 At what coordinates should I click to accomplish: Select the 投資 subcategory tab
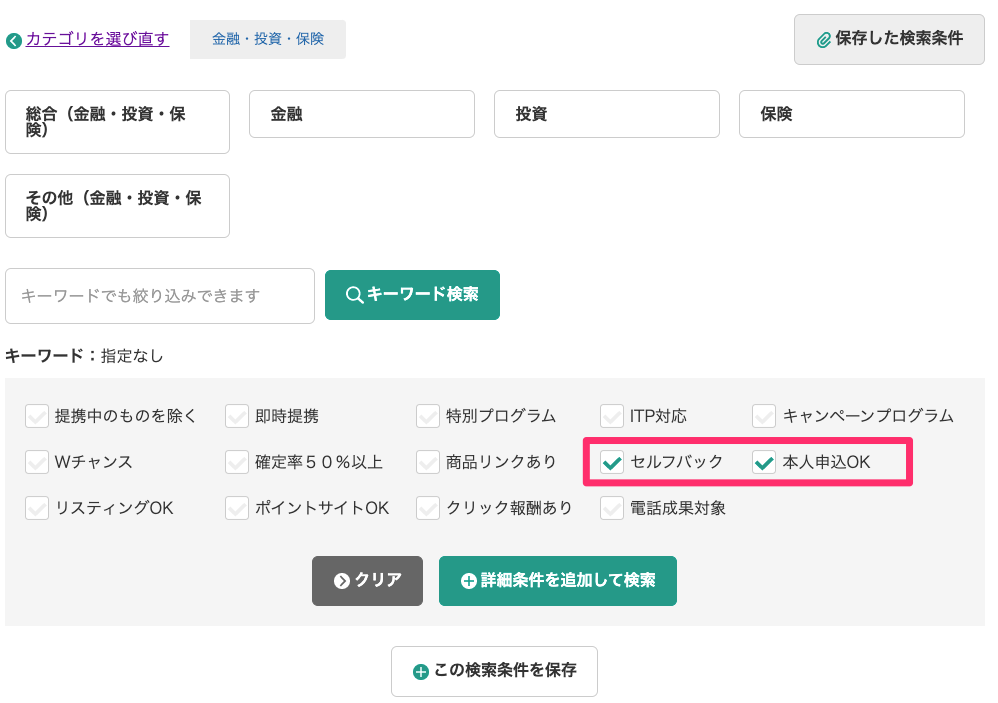pos(607,114)
